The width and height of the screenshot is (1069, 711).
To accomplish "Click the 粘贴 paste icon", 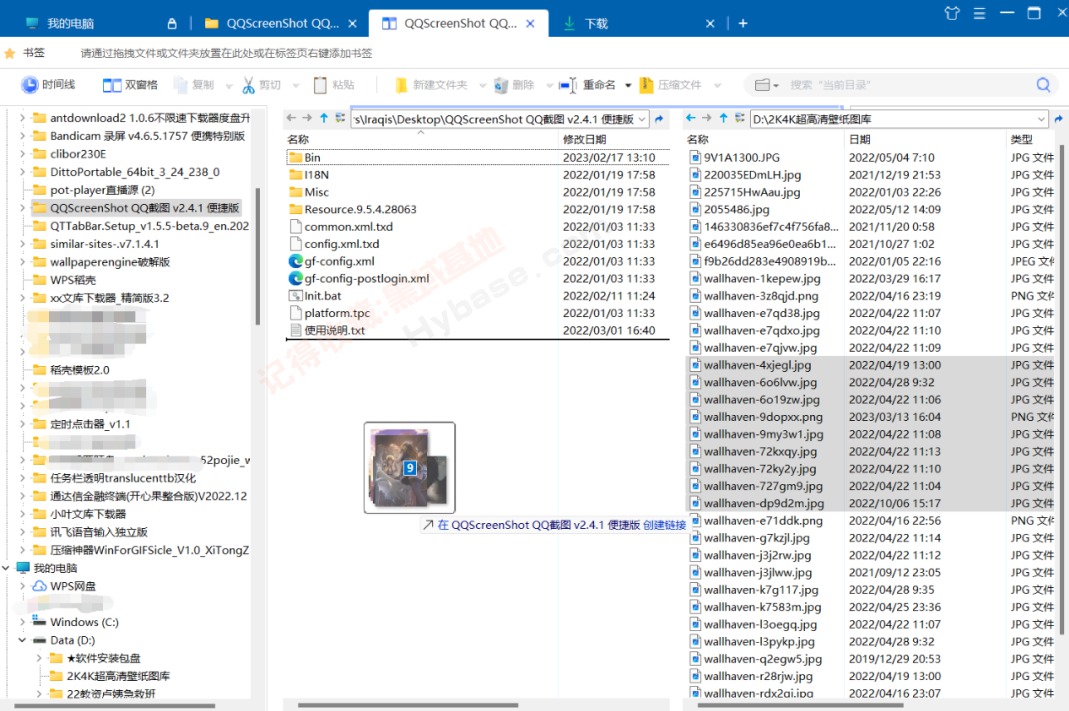I will pos(320,85).
